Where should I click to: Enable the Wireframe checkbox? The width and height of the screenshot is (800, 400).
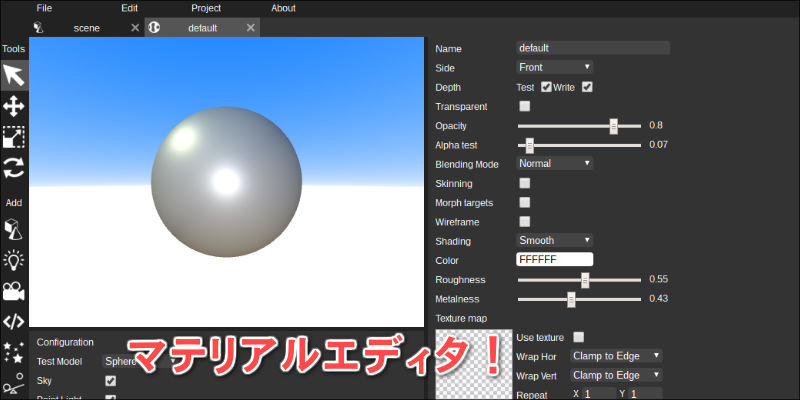click(x=524, y=221)
